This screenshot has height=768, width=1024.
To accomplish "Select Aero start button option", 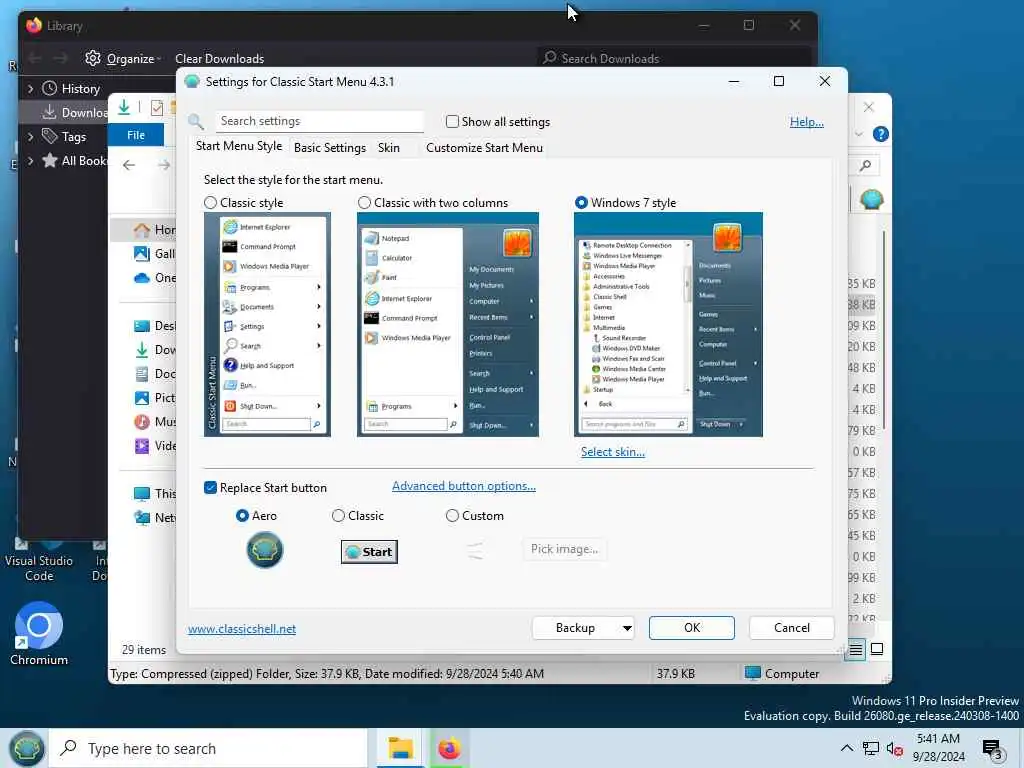I will [242, 516].
